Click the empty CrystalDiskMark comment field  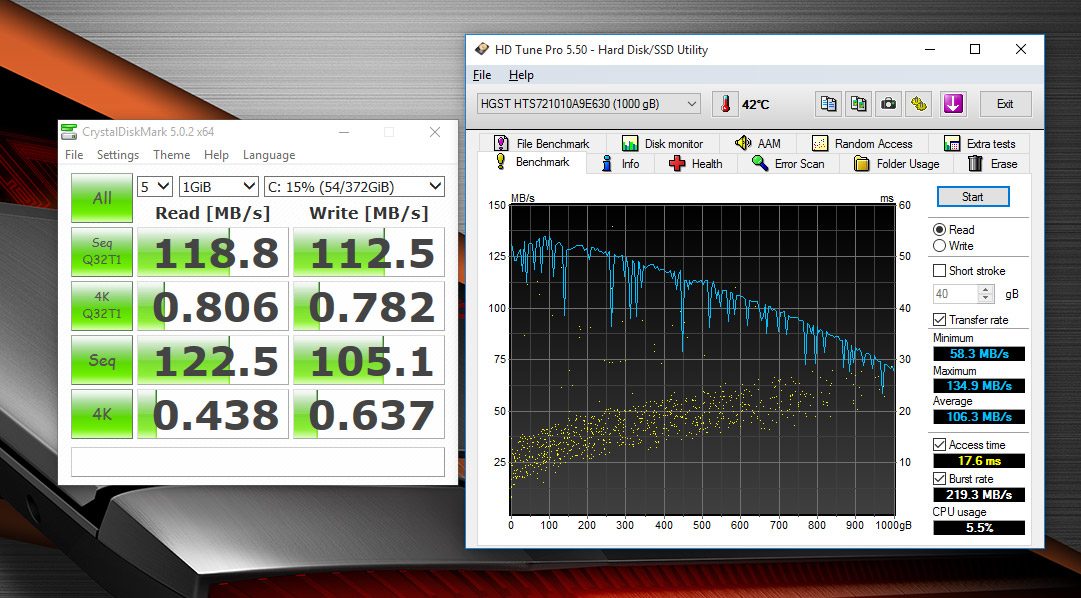pos(258,461)
